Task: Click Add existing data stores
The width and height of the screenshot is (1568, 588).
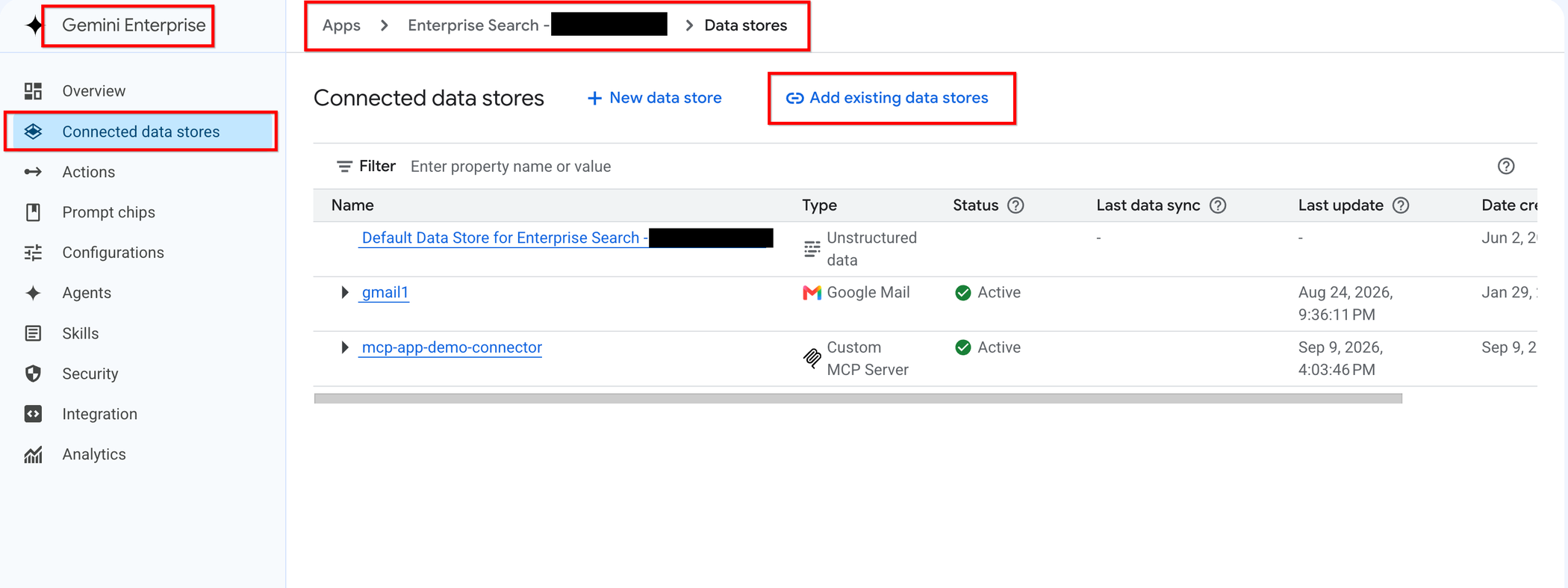Action: [x=888, y=98]
